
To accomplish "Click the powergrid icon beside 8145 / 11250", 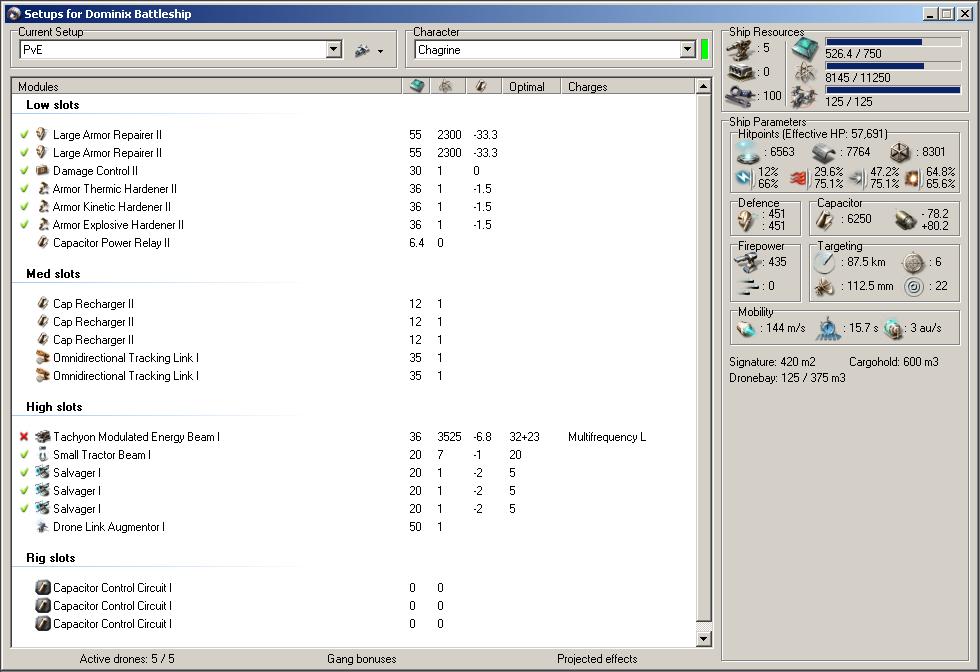I will pyautogui.click(x=805, y=73).
